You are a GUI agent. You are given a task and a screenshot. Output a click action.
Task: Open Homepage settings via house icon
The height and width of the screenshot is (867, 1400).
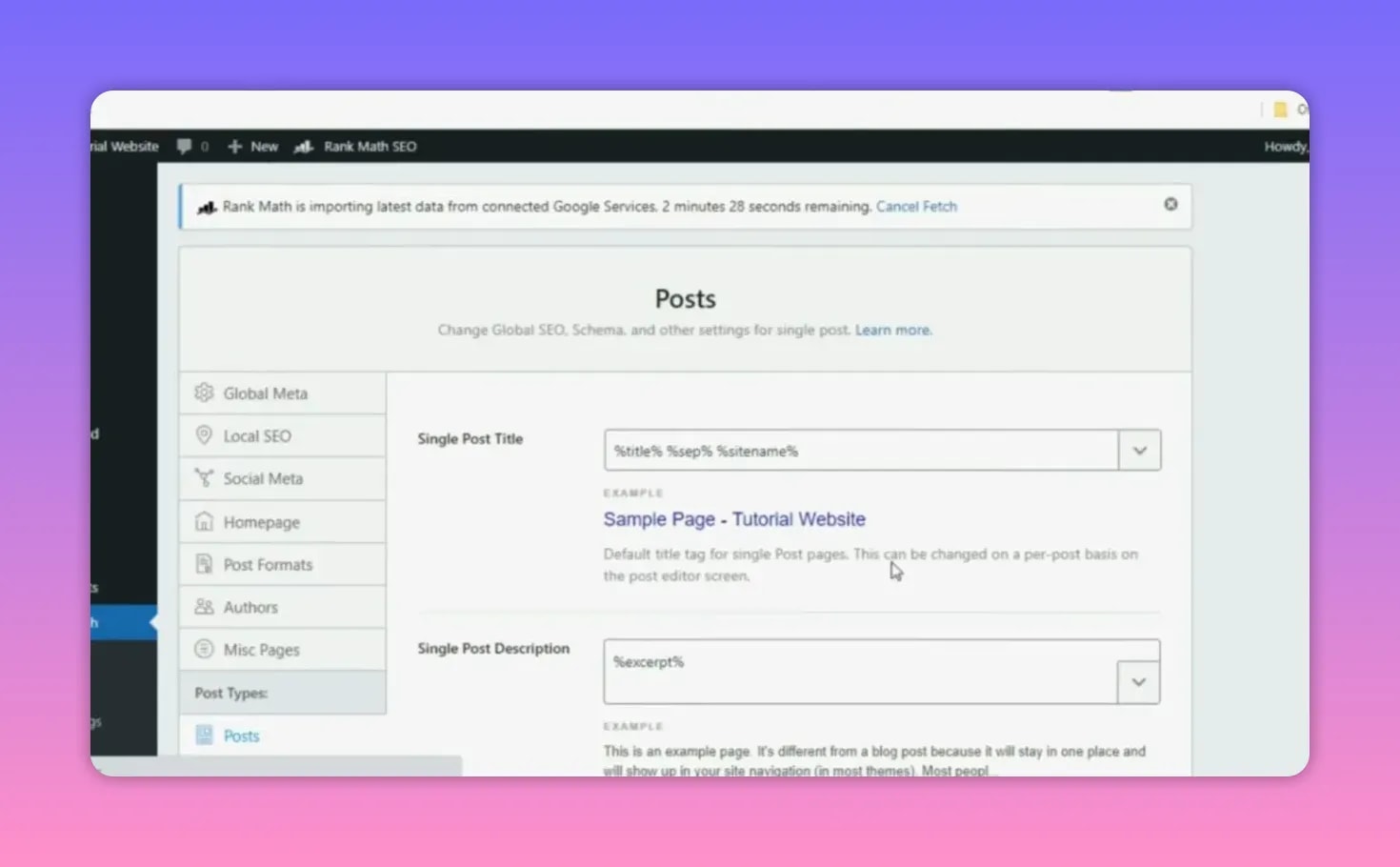(x=204, y=521)
